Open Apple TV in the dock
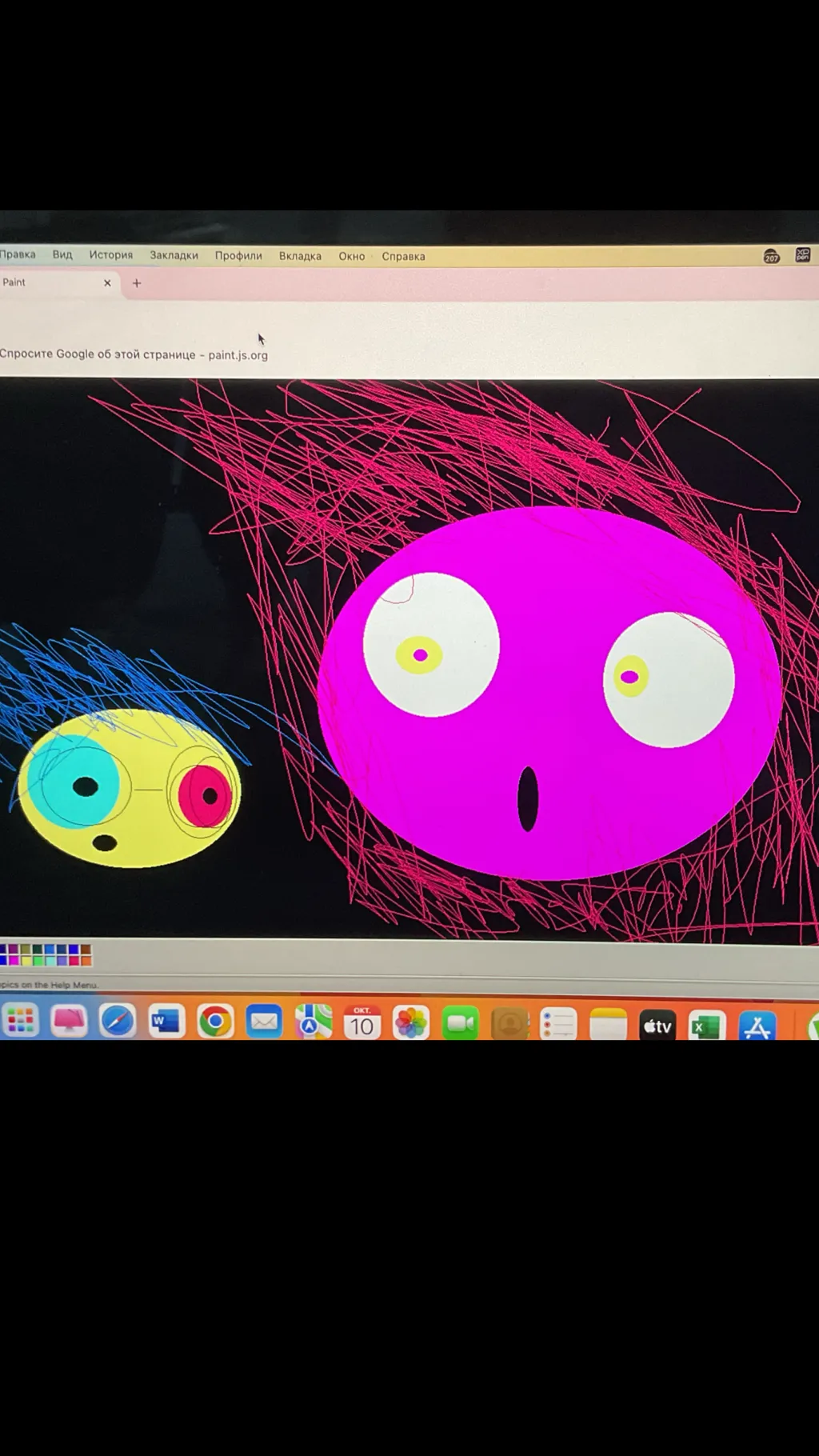The width and height of the screenshot is (819, 1456). click(x=657, y=1026)
